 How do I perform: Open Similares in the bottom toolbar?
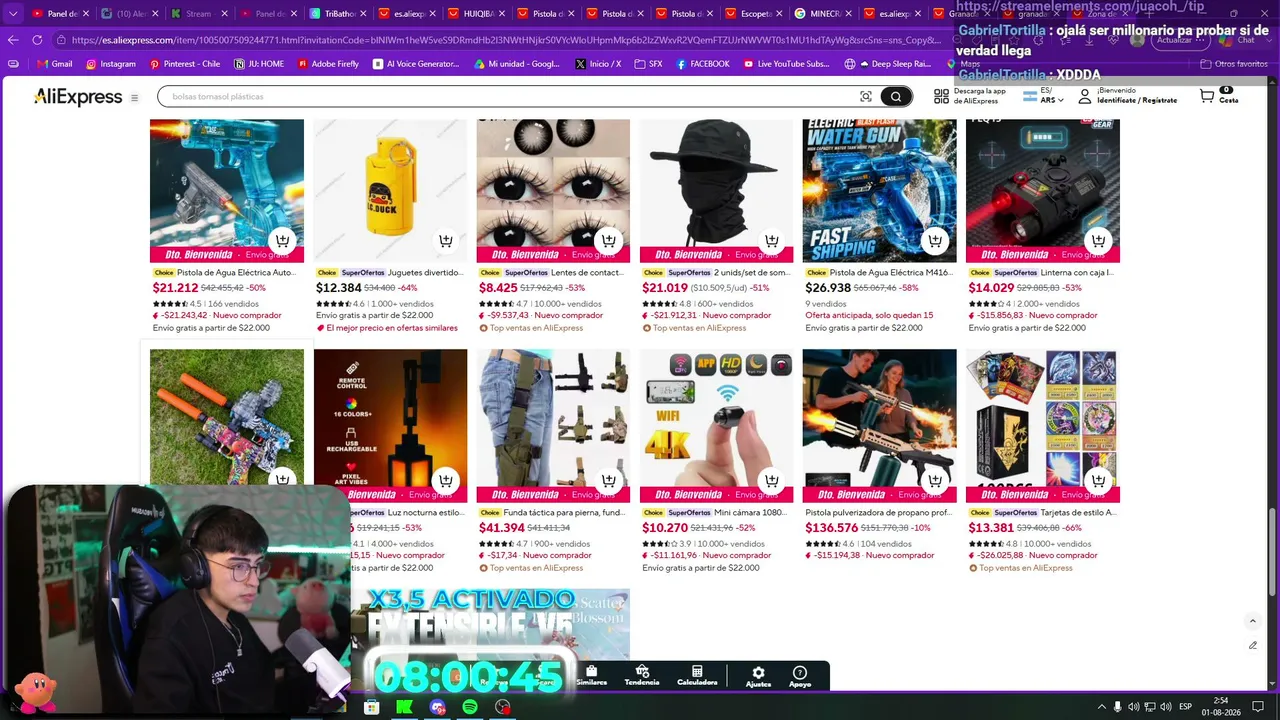[591, 676]
